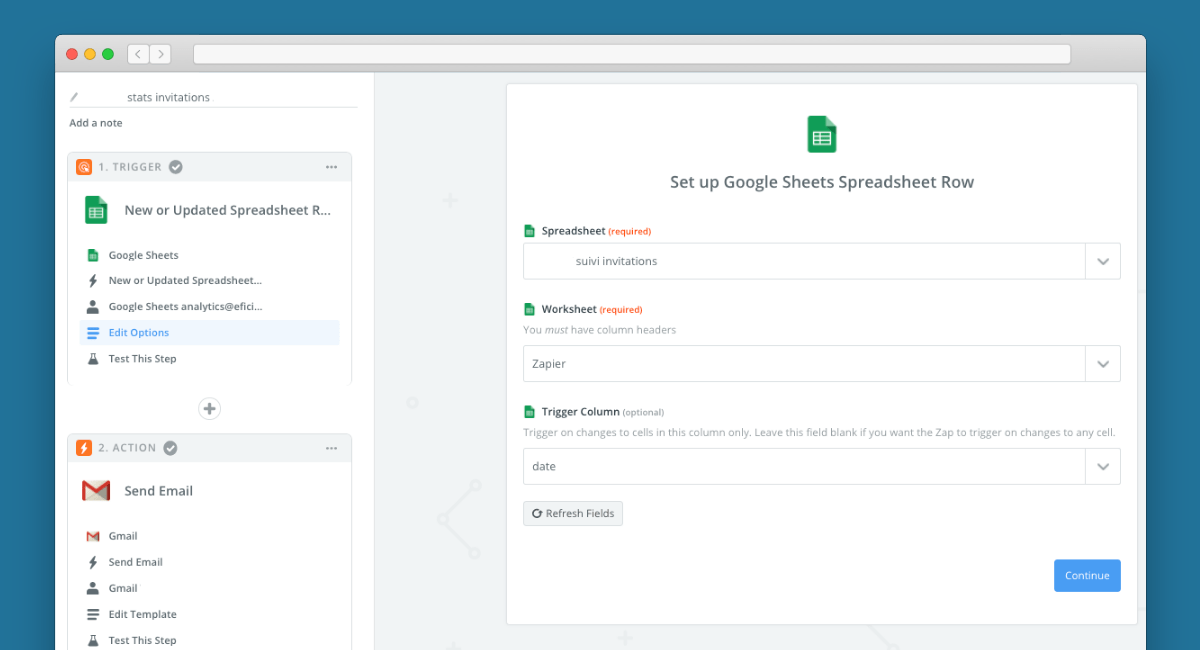
Task: Click the Edit Options list icon in the trigger
Action: pyautogui.click(x=93, y=332)
